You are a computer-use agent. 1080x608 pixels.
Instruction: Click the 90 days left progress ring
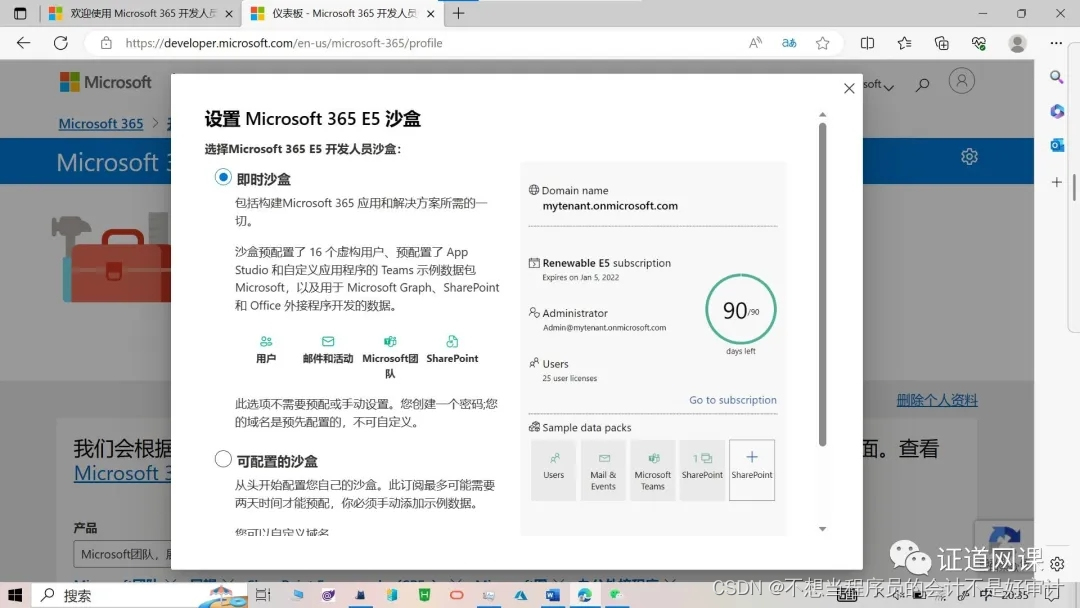coord(740,309)
